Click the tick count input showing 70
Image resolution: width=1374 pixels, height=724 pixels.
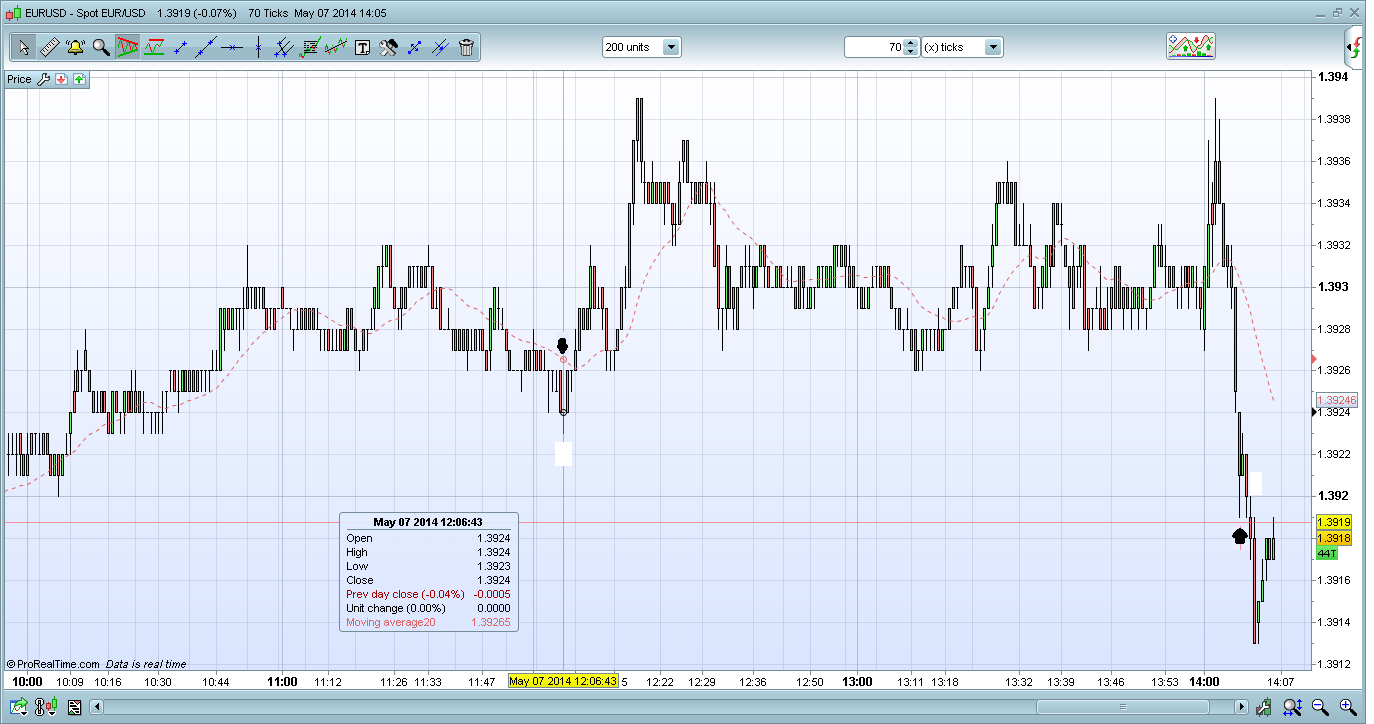pyautogui.click(x=874, y=47)
